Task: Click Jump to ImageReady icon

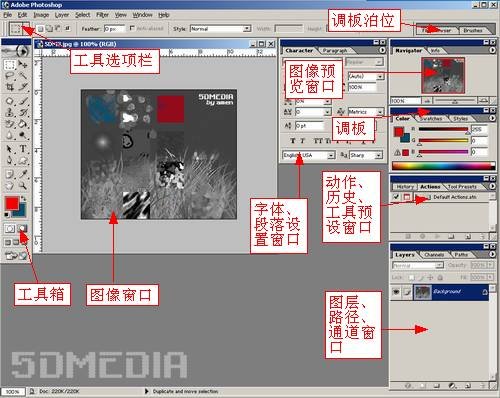Action: click(16, 256)
